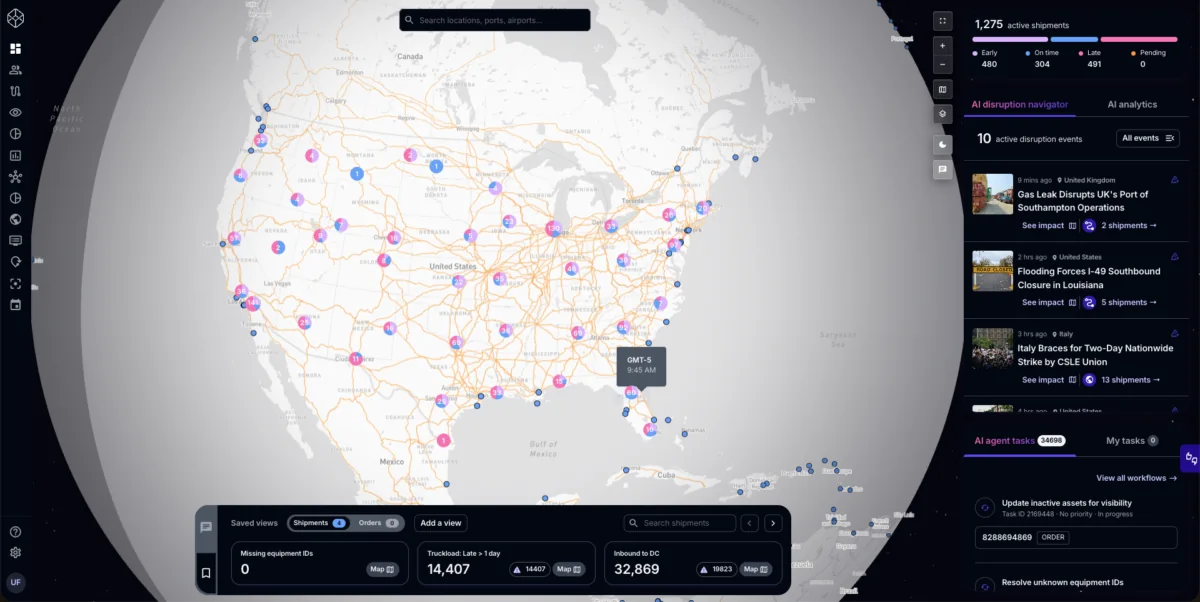Open the network graph icon in sidebar
The image size is (1200, 602).
click(x=15, y=177)
